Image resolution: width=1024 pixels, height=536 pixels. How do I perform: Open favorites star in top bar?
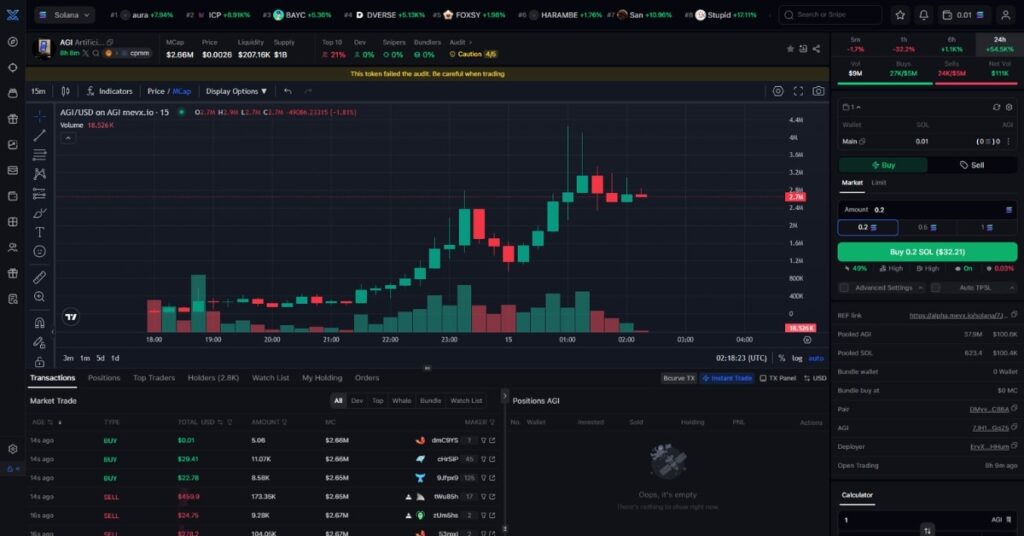(900, 15)
